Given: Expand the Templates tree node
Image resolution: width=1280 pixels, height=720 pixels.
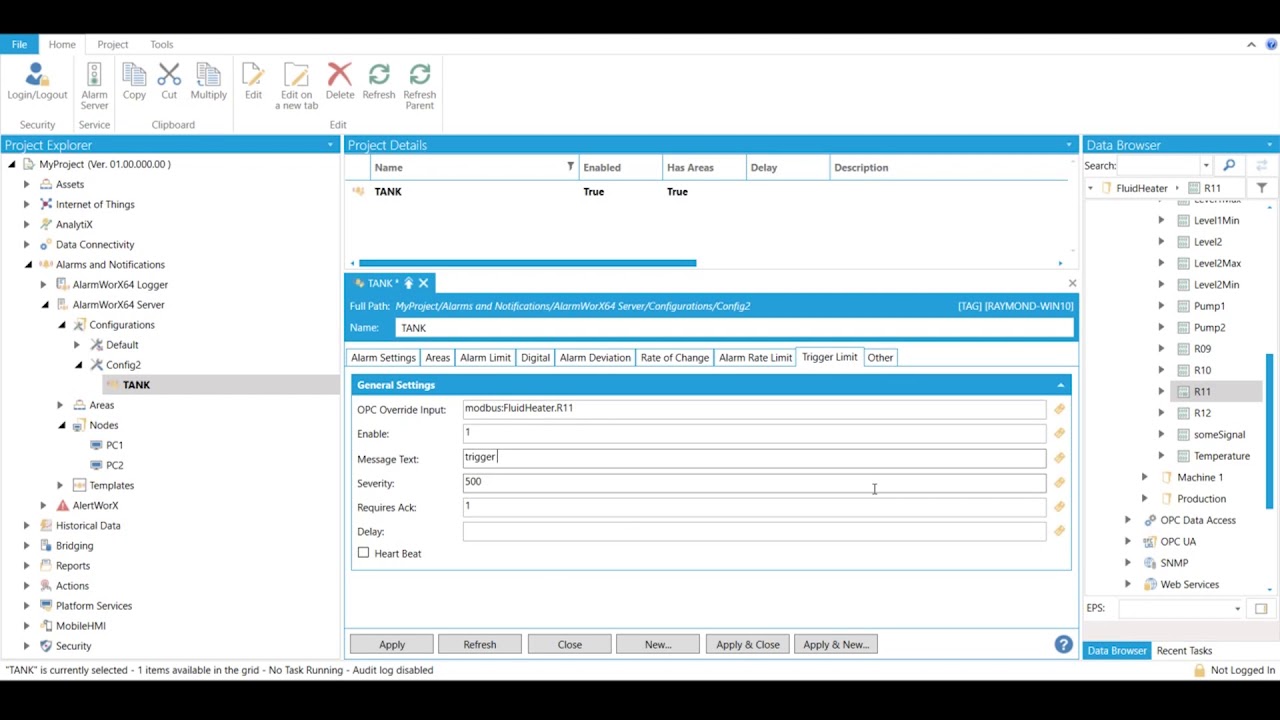Looking at the screenshot, I should (x=60, y=485).
